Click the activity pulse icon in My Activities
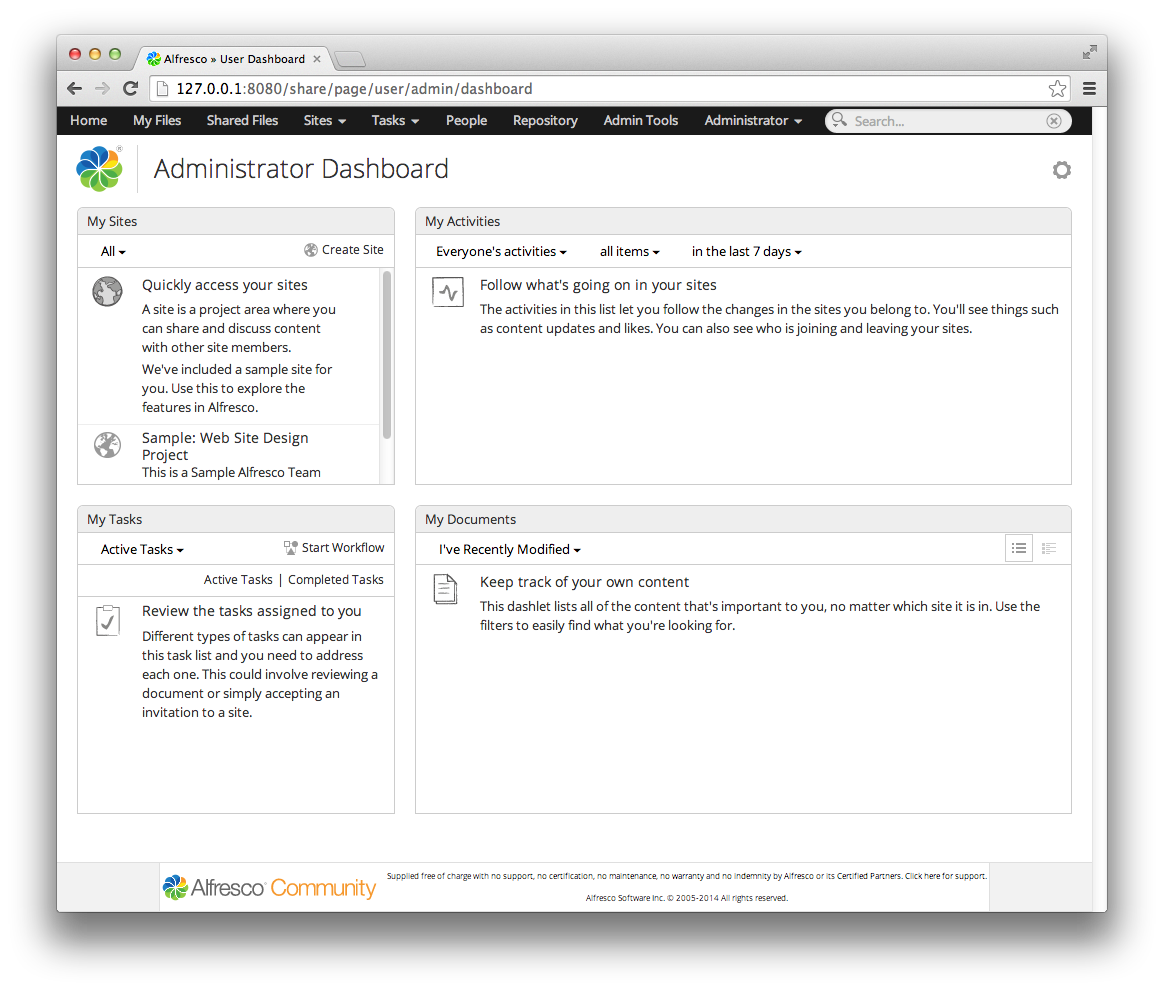The height and width of the screenshot is (991, 1164). click(x=448, y=292)
